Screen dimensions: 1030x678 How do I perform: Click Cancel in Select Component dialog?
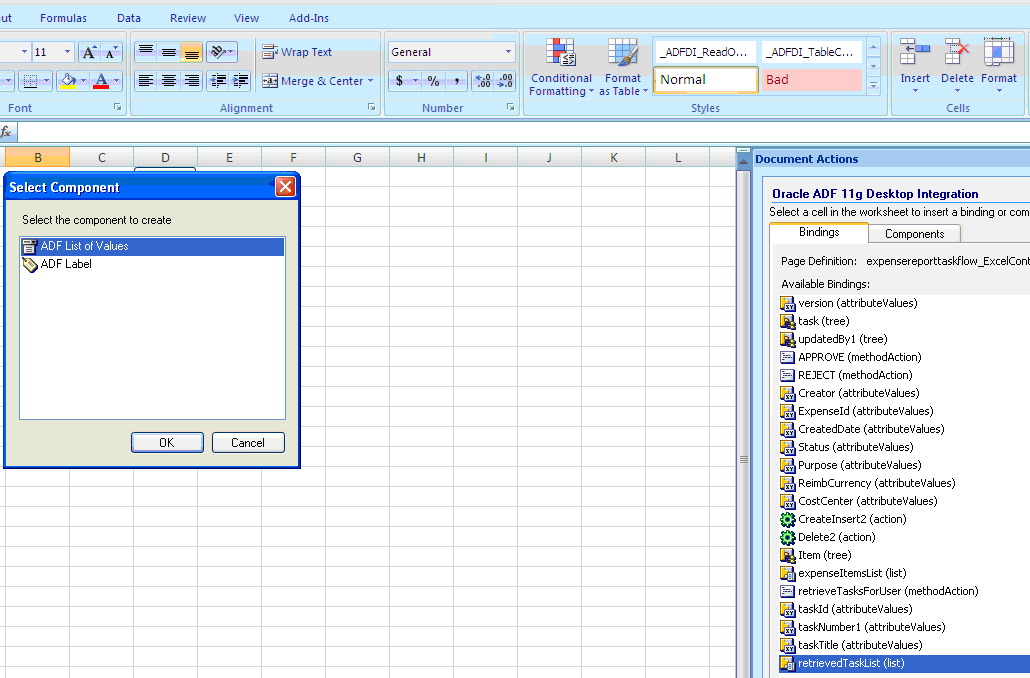248,443
